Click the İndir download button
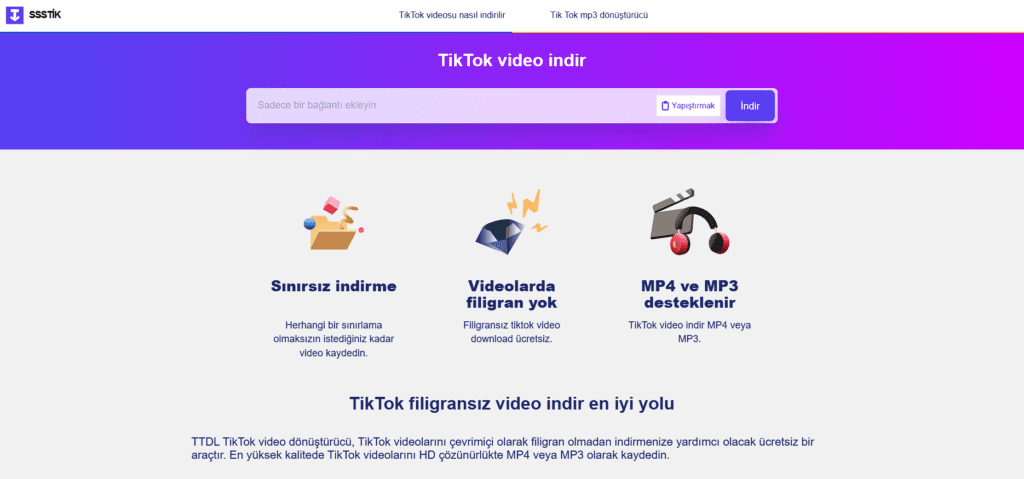This screenshot has width=1024, height=479. (x=750, y=106)
